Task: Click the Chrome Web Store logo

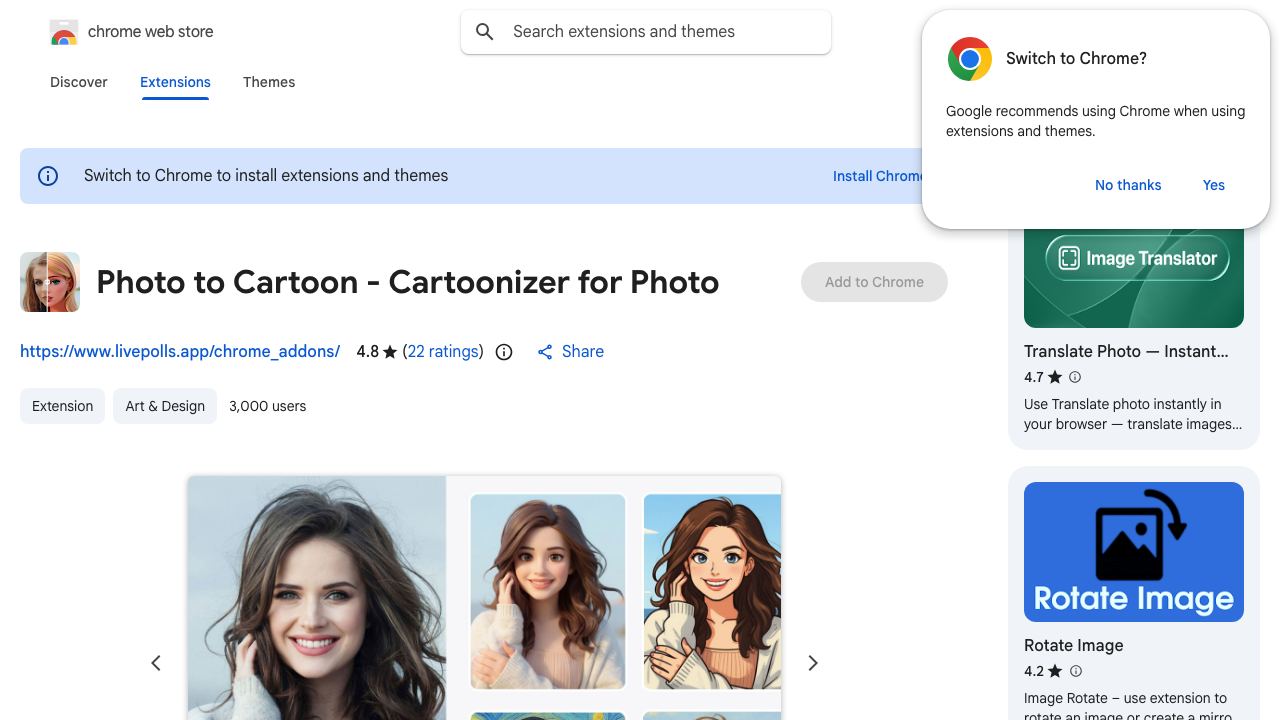Action: coord(64,32)
